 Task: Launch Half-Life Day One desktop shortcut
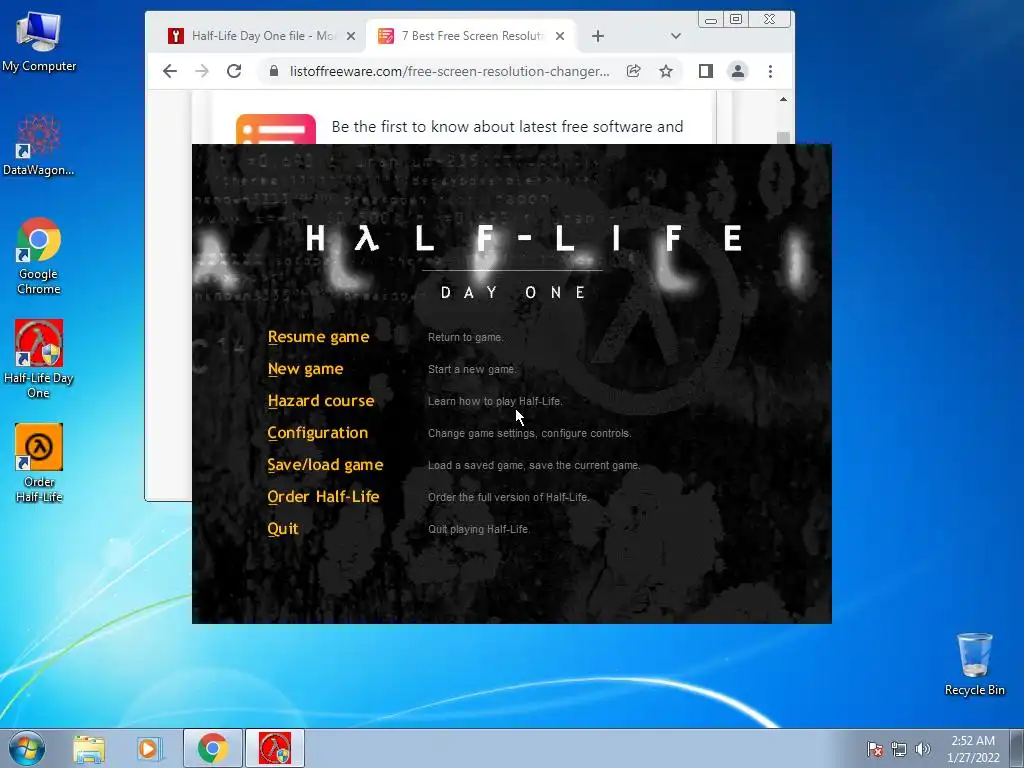pyautogui.click(x=39, y=359)
